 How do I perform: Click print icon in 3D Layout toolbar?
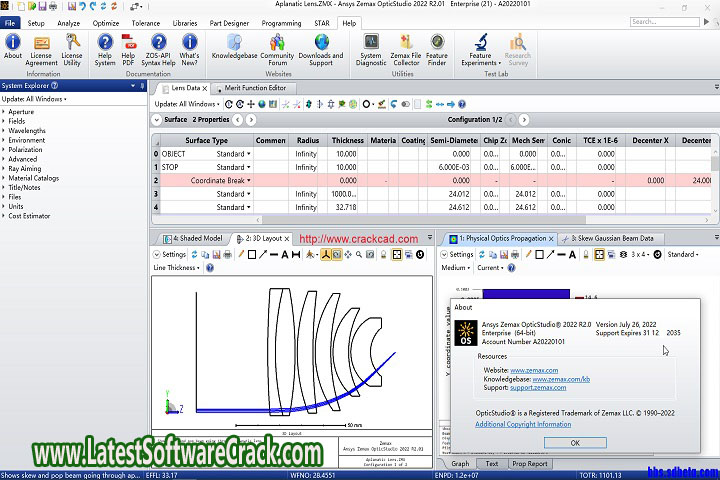click(227, 254)
